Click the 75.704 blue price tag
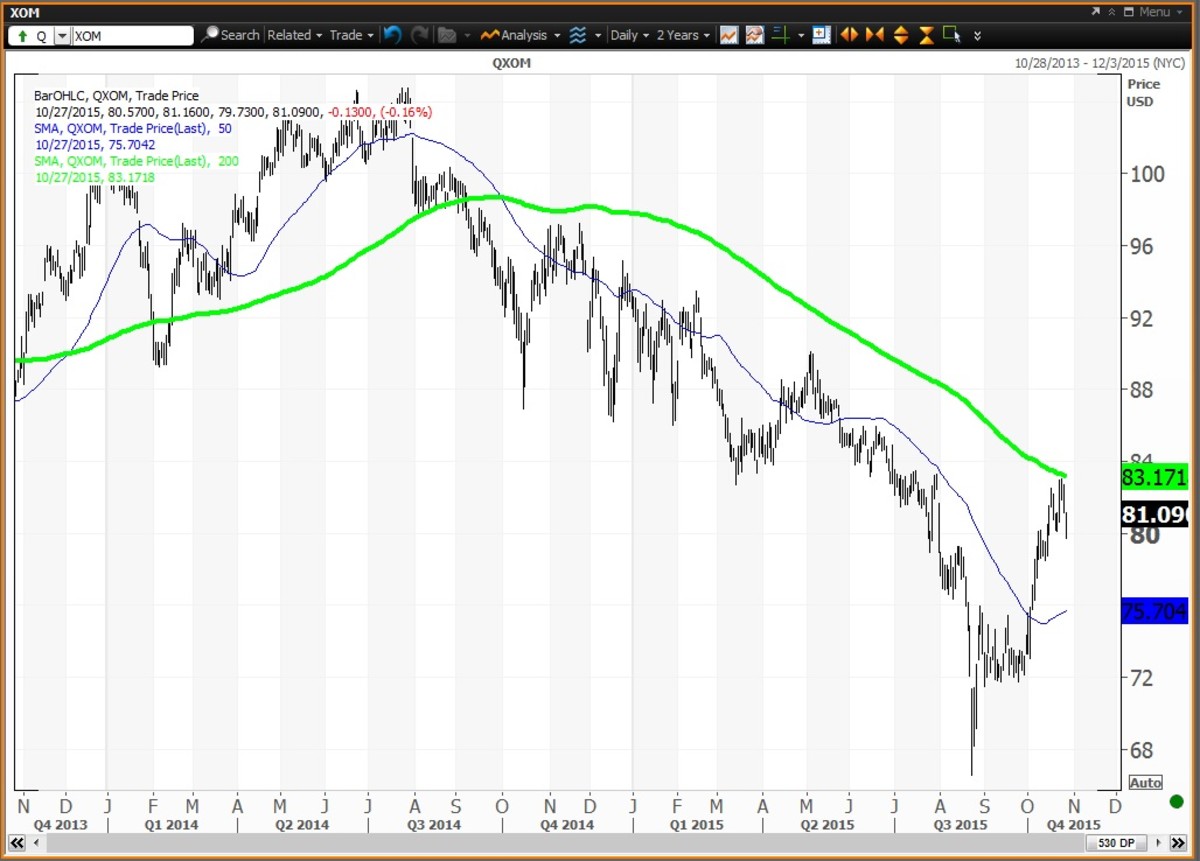Viewport: 1200px width, 861px height. click(x=1155, y=611)
